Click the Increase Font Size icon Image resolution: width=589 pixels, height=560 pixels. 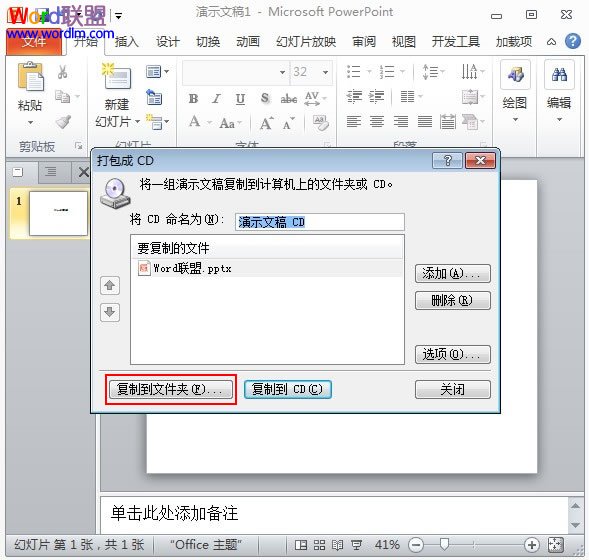pyautogui.click(x=266, y=123)
